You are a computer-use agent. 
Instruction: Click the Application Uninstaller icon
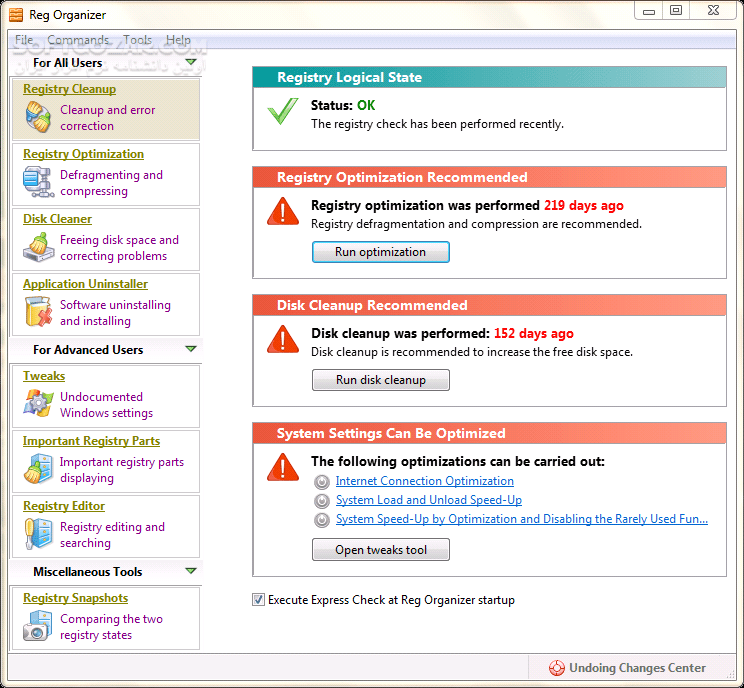38,313
